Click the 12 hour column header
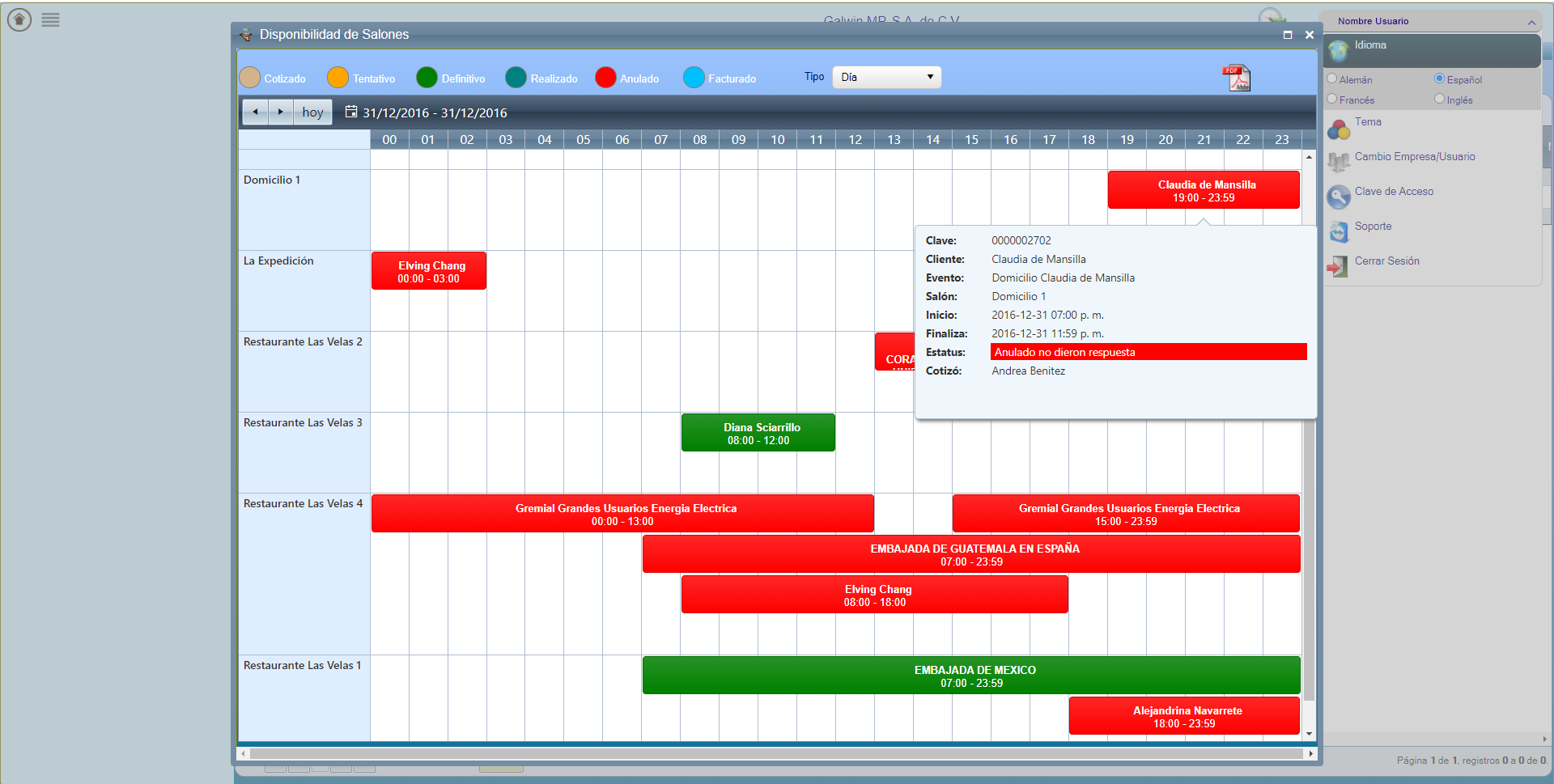Viewport: 1554px width, 784px height. click(x=855, y=140)
